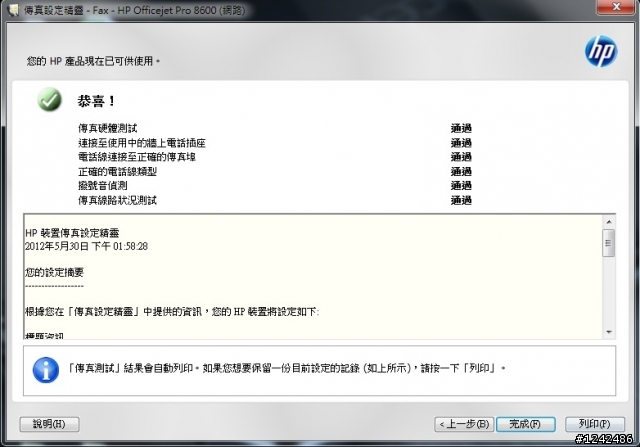Click the 您的 HP 產品現在已可供使用 message
The image size is (640, 447).
tap(93, 61)
